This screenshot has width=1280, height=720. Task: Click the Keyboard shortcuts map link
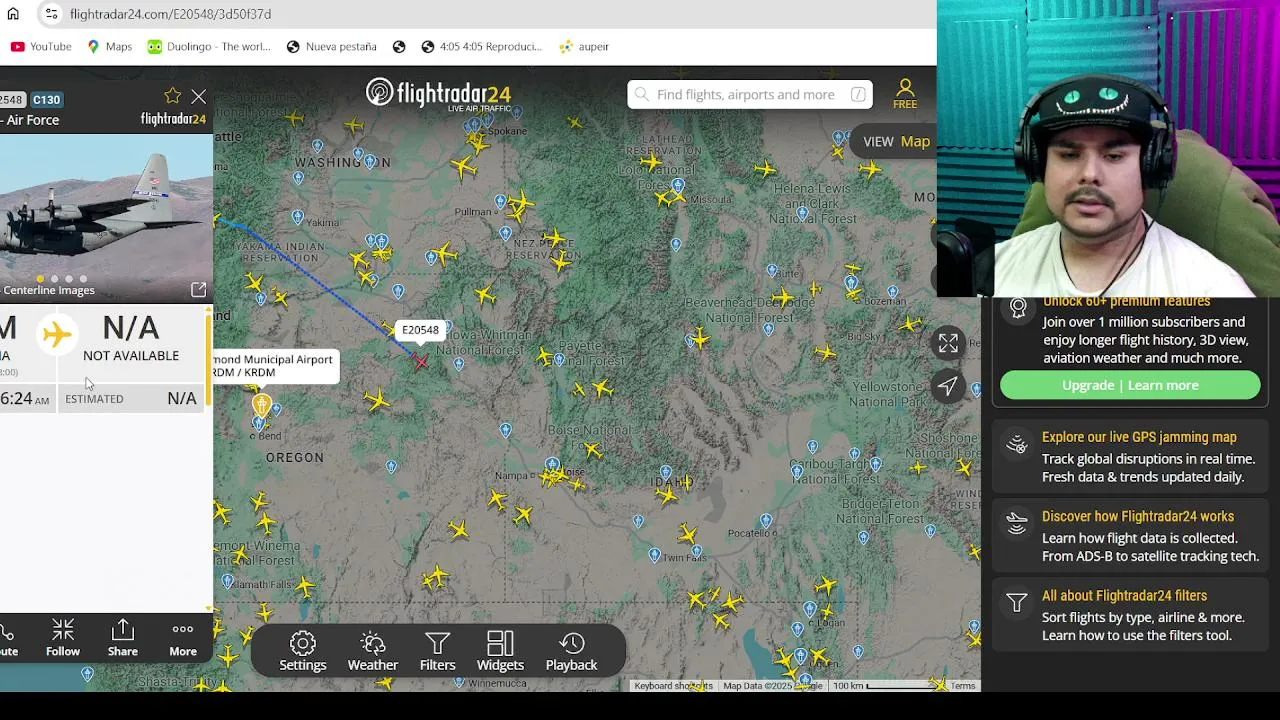coord(673,686)
